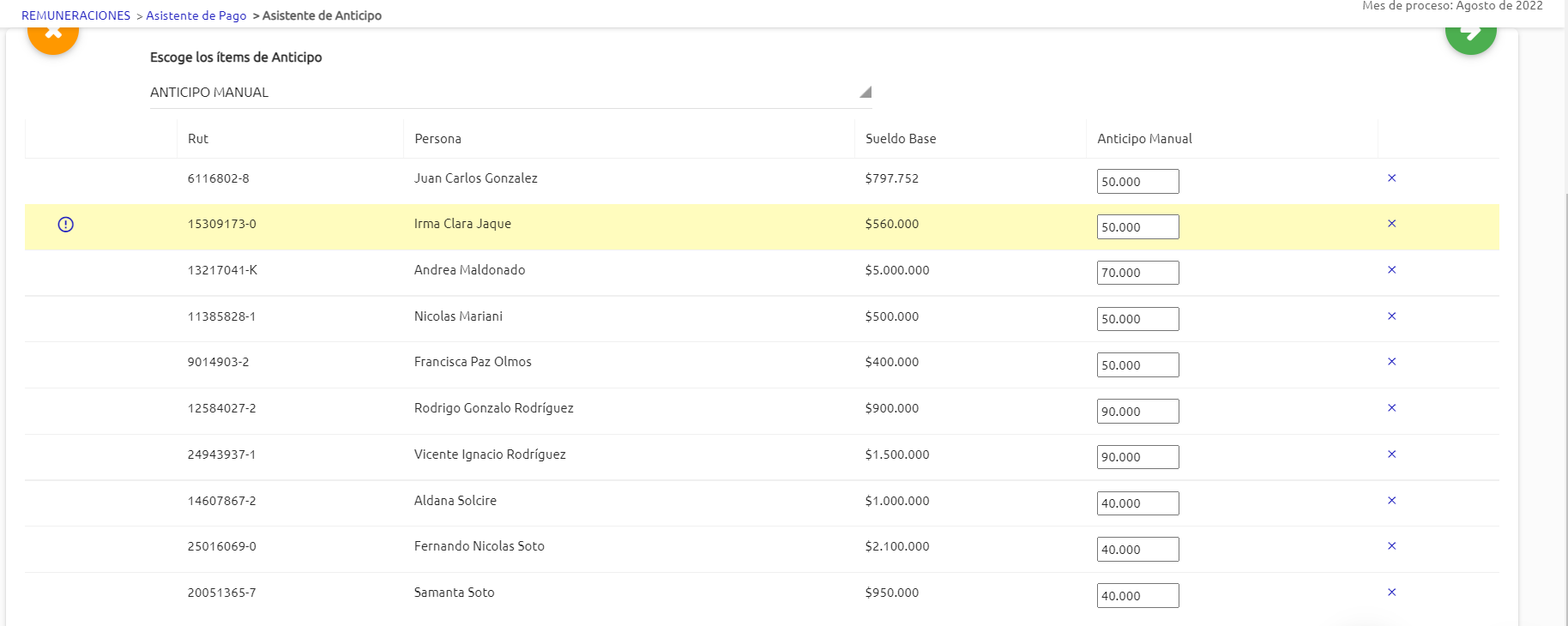Click the name Samanta Soto
The height and width of the screenshot is (626, 1568).
point(455,593)
